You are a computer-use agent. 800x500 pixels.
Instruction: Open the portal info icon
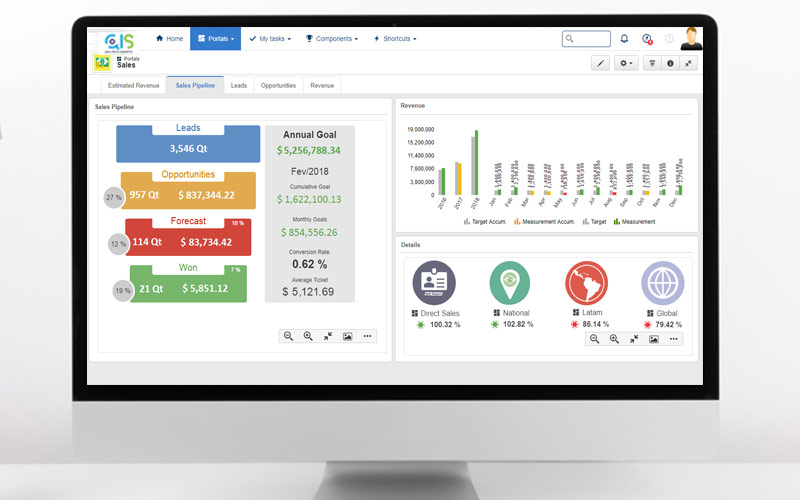[x=670, y=63]
